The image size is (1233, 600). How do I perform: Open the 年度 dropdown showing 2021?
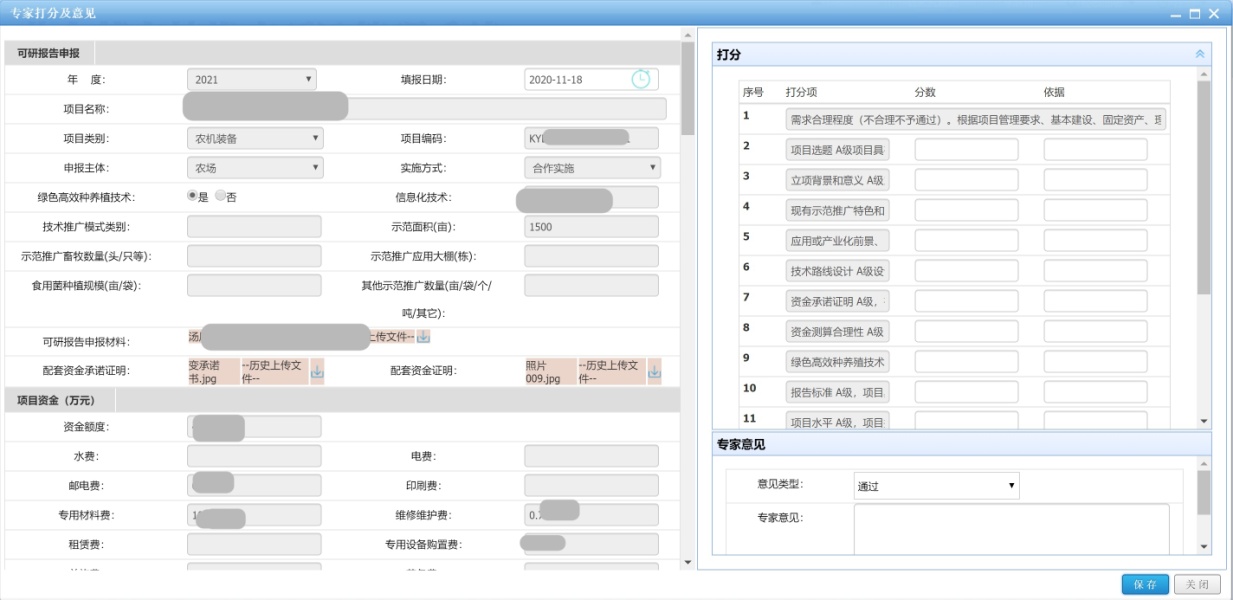tap(252, 79)
